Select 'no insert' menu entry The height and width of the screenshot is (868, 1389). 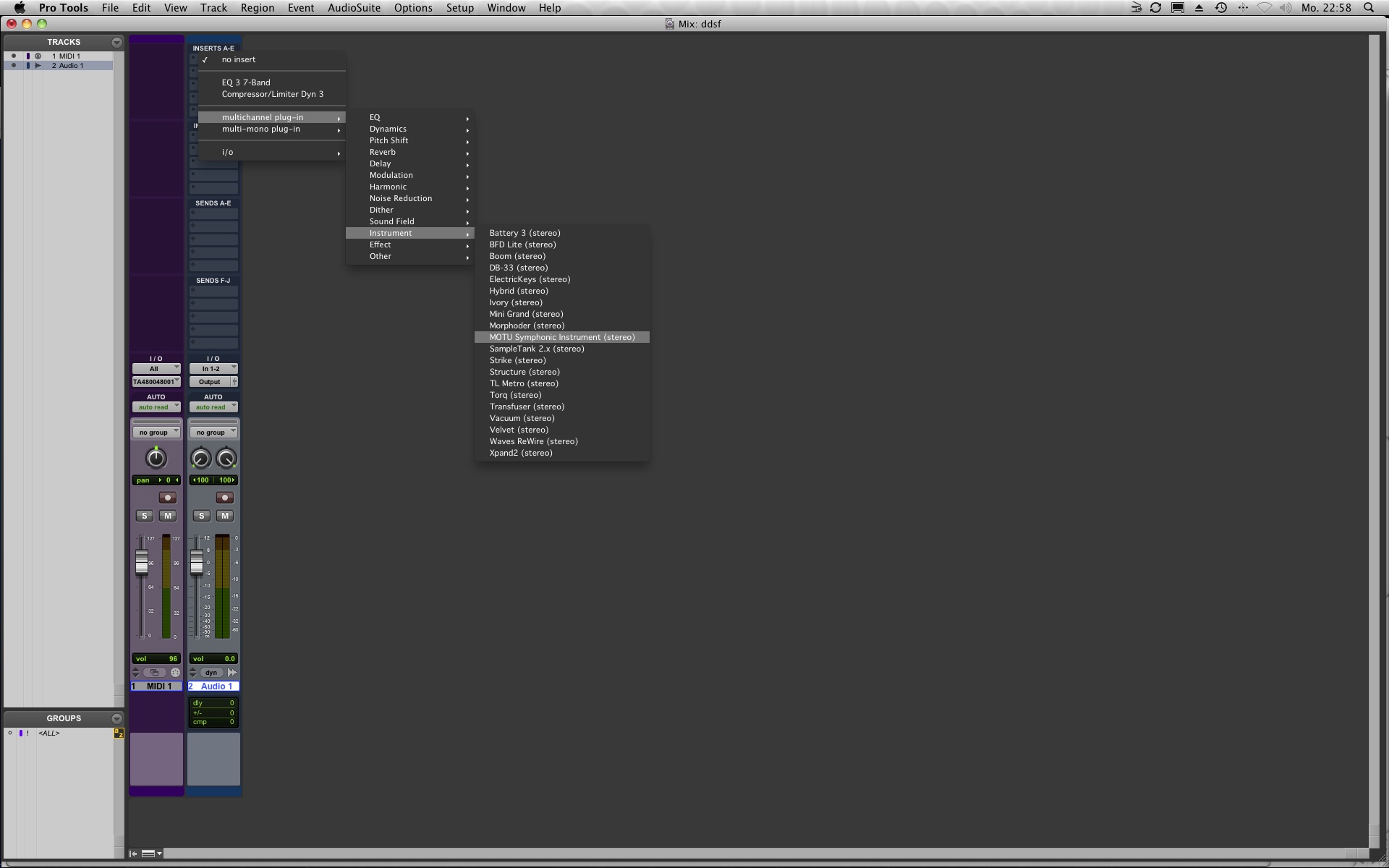[x=272, y=59]
